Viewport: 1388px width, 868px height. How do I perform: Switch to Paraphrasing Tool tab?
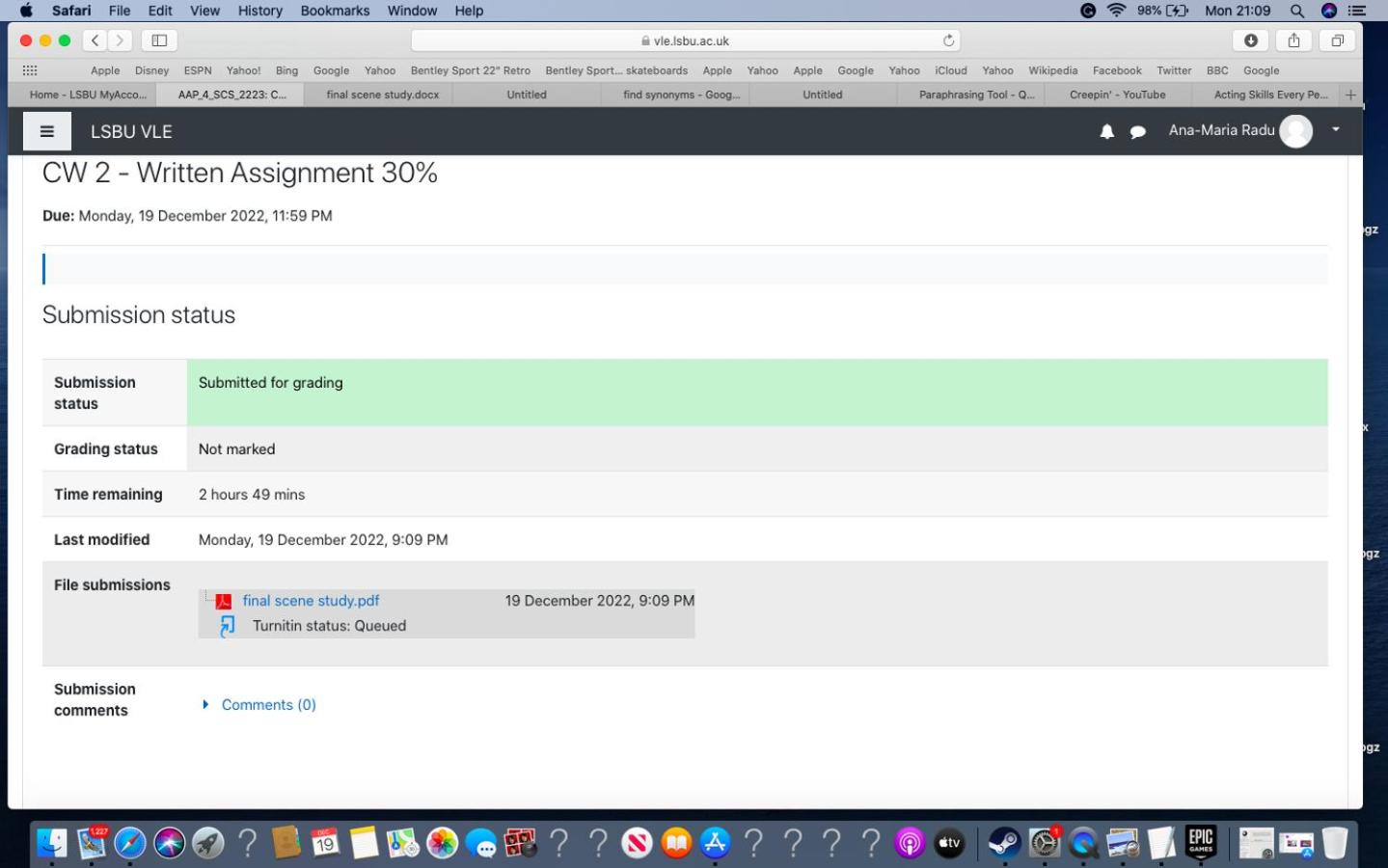tap(976, 95)
